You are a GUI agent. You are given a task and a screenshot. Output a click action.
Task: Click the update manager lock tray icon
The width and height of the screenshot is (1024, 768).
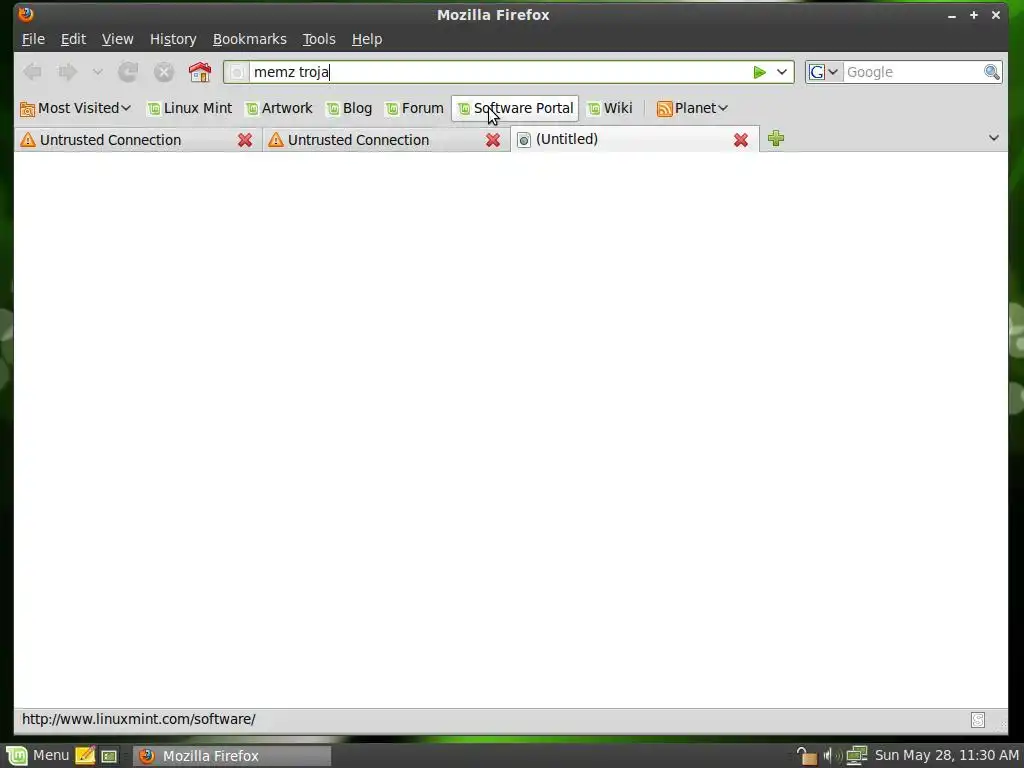pyautogui.click(x=807, y=756)
